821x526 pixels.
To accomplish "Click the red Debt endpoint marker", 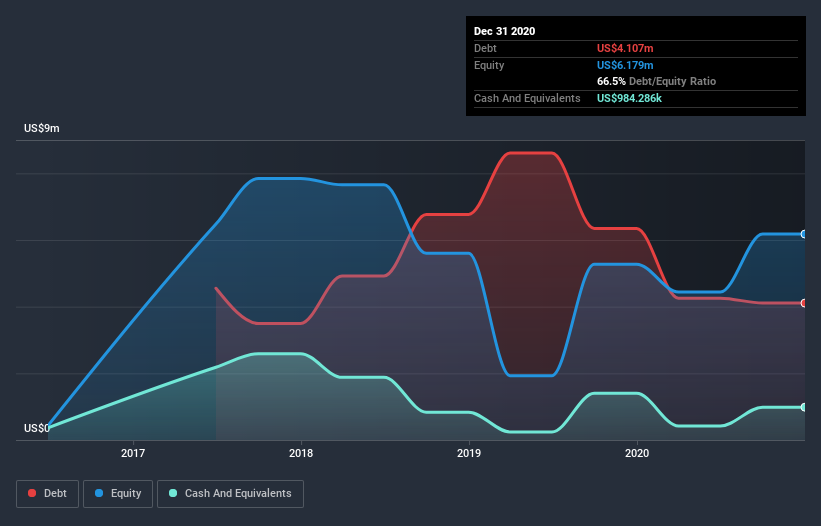I will tap(804, 303).
